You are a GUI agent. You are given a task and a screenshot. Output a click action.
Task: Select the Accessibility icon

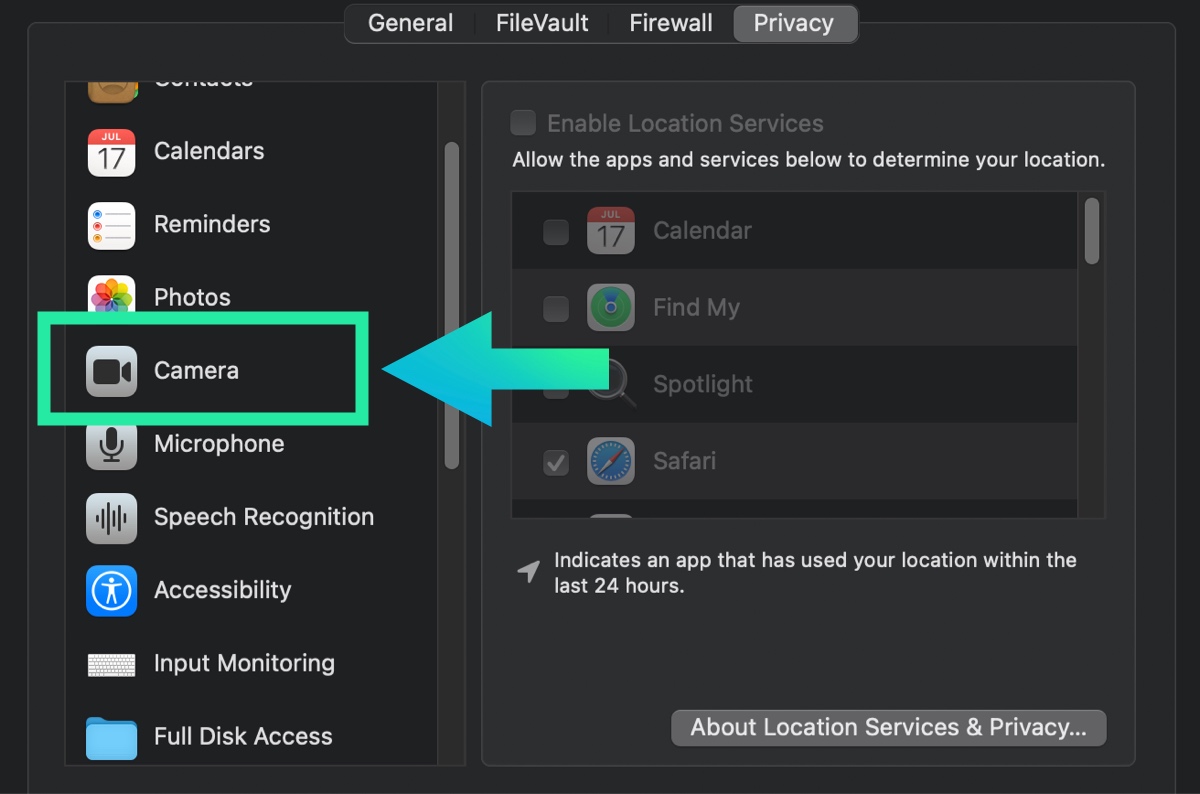click(x=111, y=590)
